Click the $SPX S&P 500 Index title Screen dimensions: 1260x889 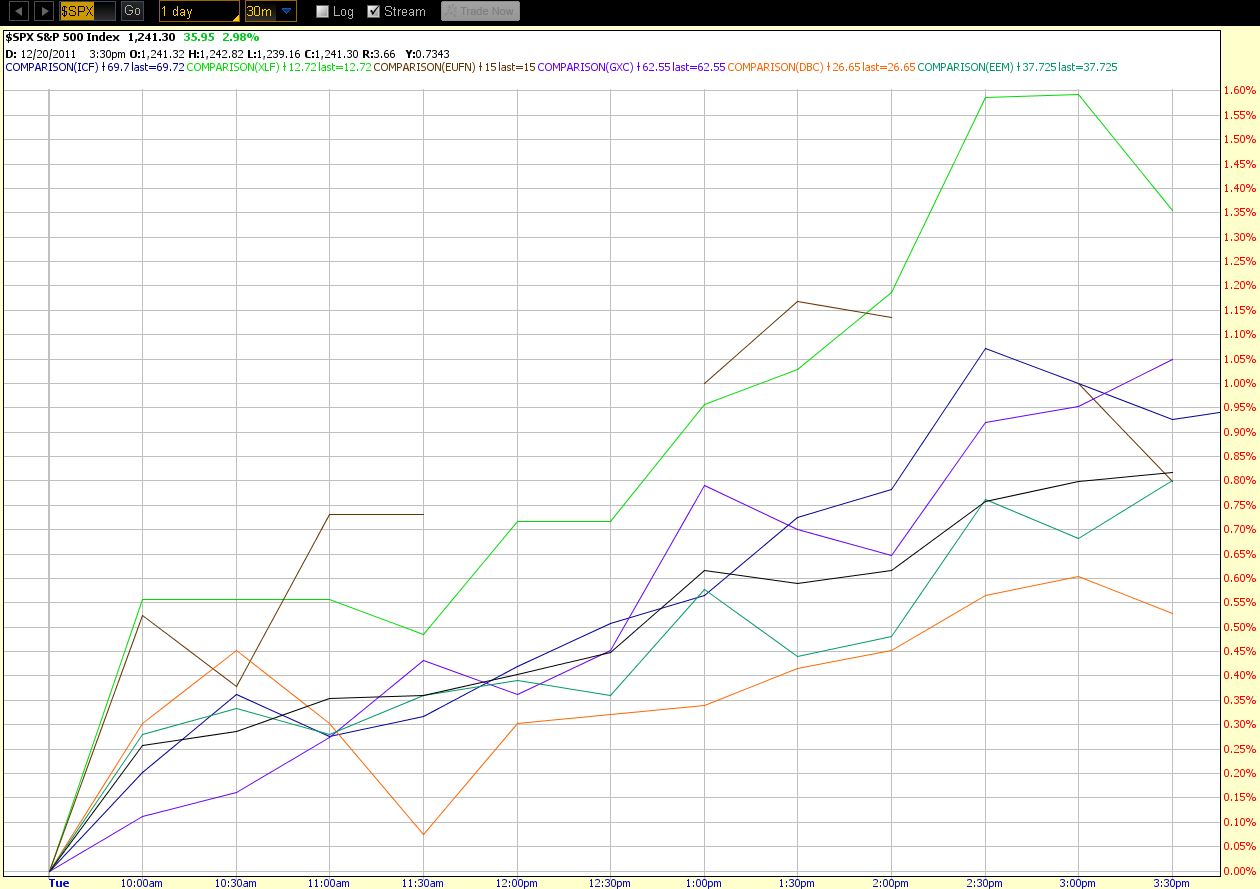click(x=62, y=37)
